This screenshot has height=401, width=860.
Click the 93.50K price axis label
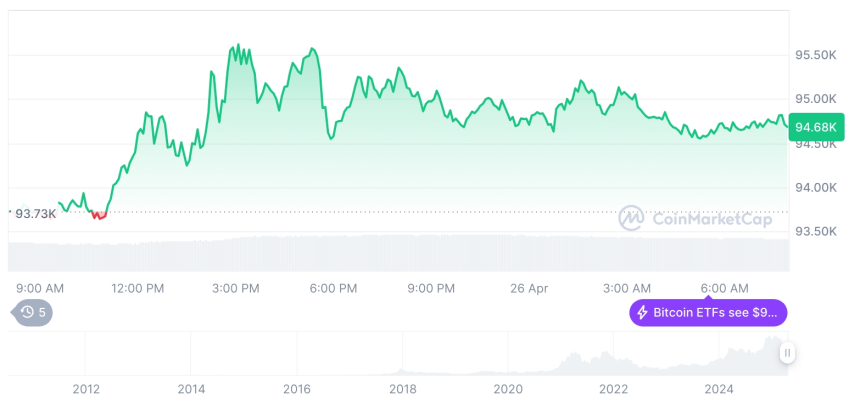click(816, 231)
